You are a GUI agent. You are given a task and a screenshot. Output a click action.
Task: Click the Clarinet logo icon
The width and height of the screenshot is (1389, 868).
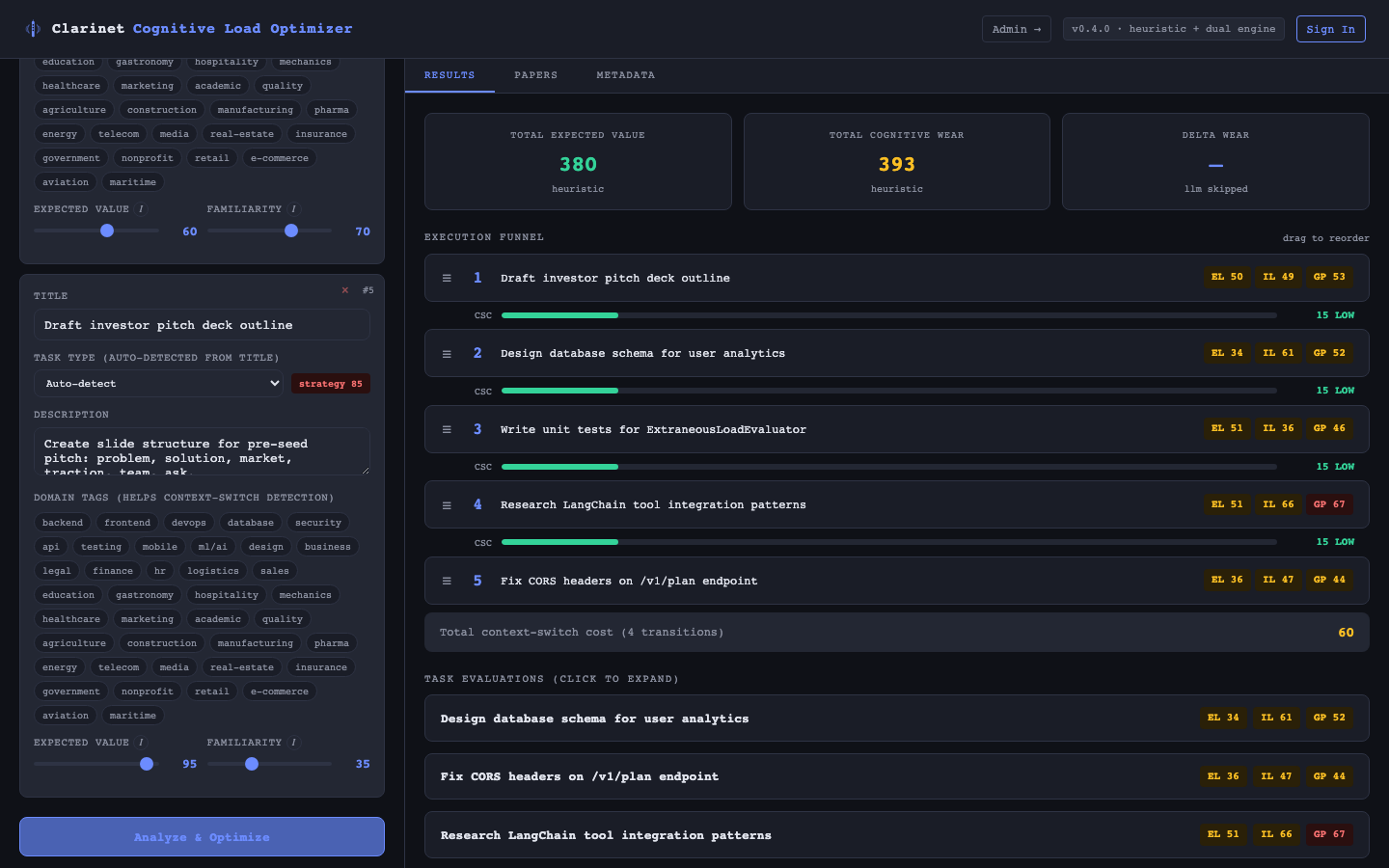(x=32, y=29)
